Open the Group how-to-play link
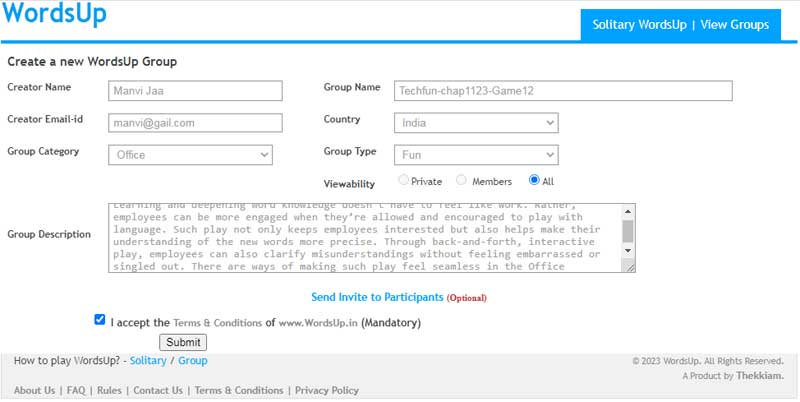Image resolution: width=800 pixels, height=402 pixels. coord(192,361)
